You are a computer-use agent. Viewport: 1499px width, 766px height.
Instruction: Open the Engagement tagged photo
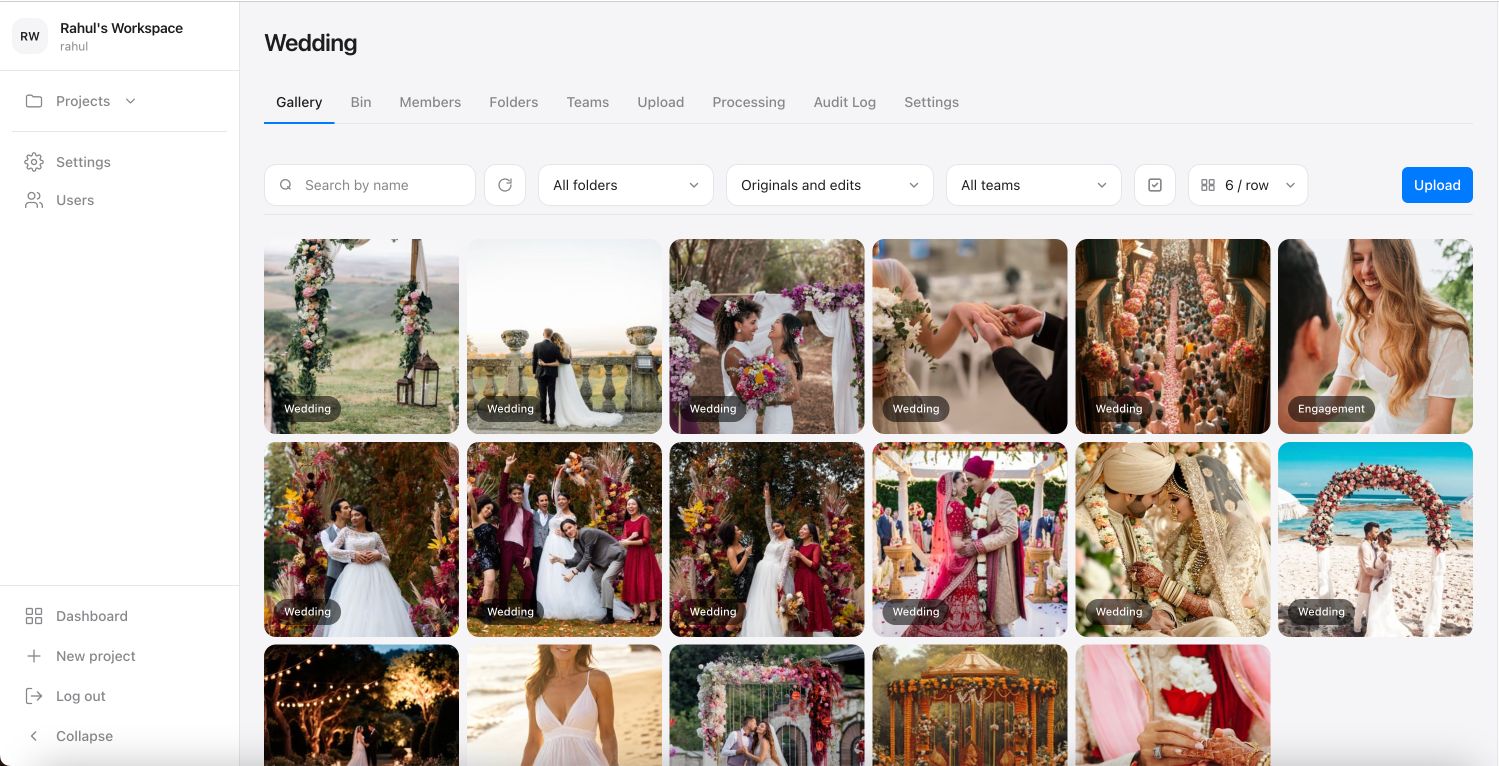(x=1376, y=336)
